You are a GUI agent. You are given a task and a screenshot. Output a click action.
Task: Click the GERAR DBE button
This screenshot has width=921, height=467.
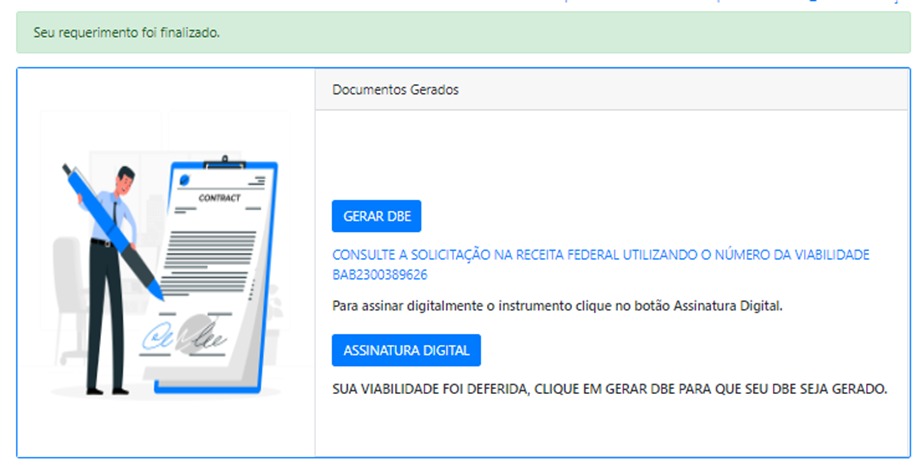377,216
